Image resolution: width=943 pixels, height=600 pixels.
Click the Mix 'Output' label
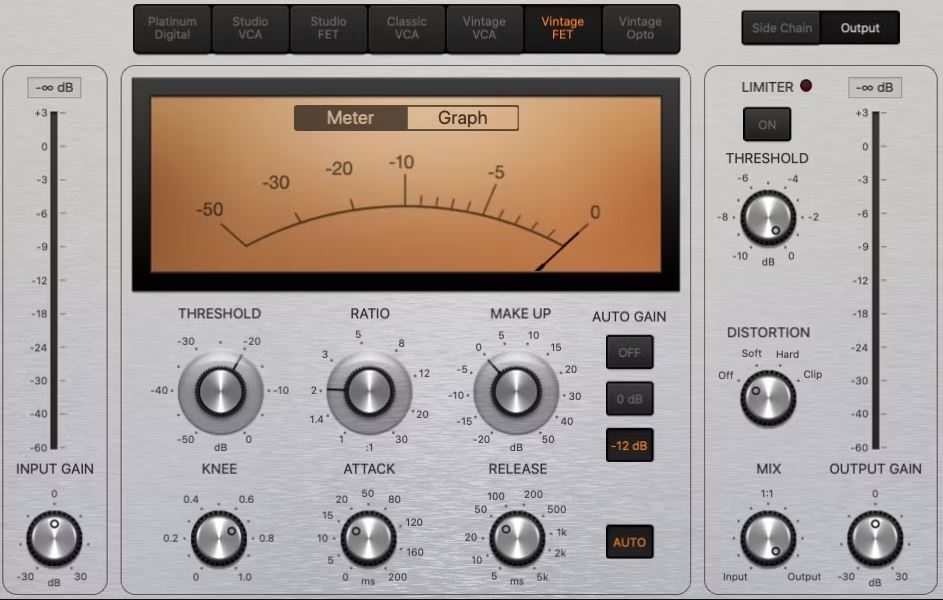tap(804, 577)
